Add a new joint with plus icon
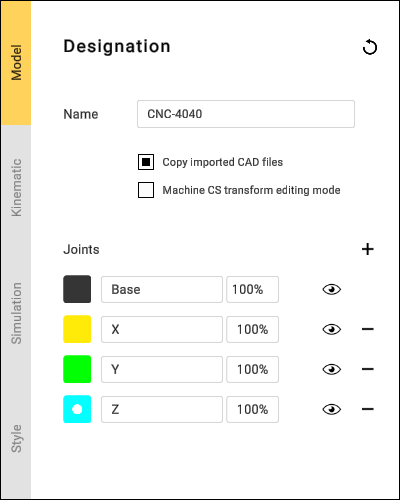400x500 pixels. [x=368, y=249]
